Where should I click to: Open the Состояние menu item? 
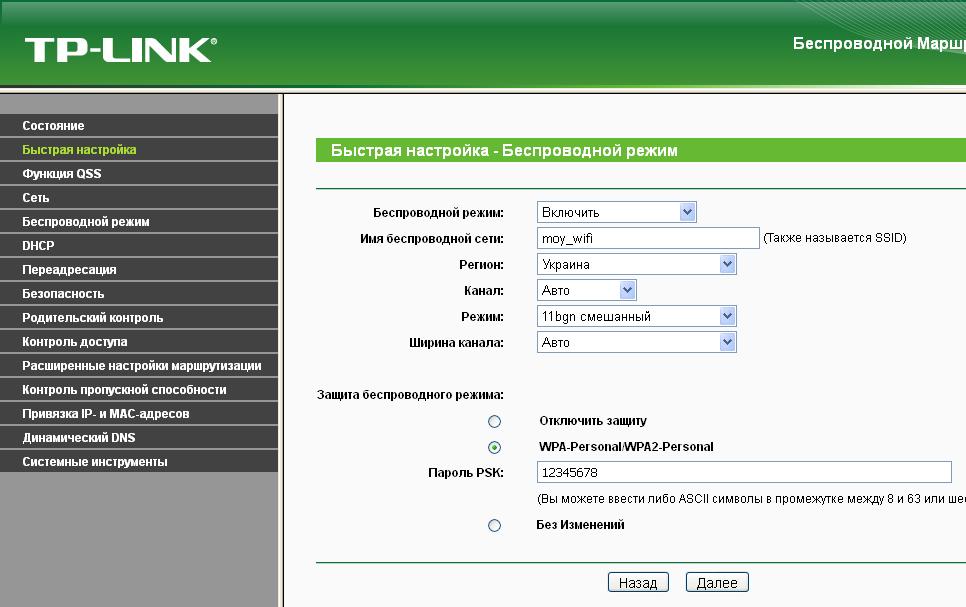[139, 126]
